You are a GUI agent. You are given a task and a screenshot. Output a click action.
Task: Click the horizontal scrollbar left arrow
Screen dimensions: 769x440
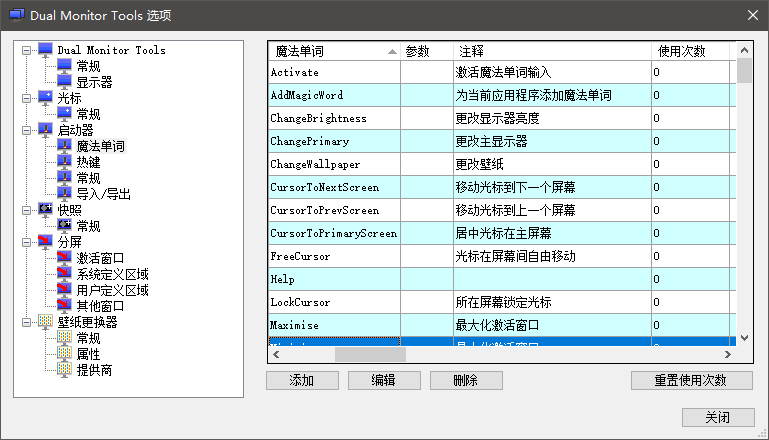pyautogui.click(x=276, y=354)
